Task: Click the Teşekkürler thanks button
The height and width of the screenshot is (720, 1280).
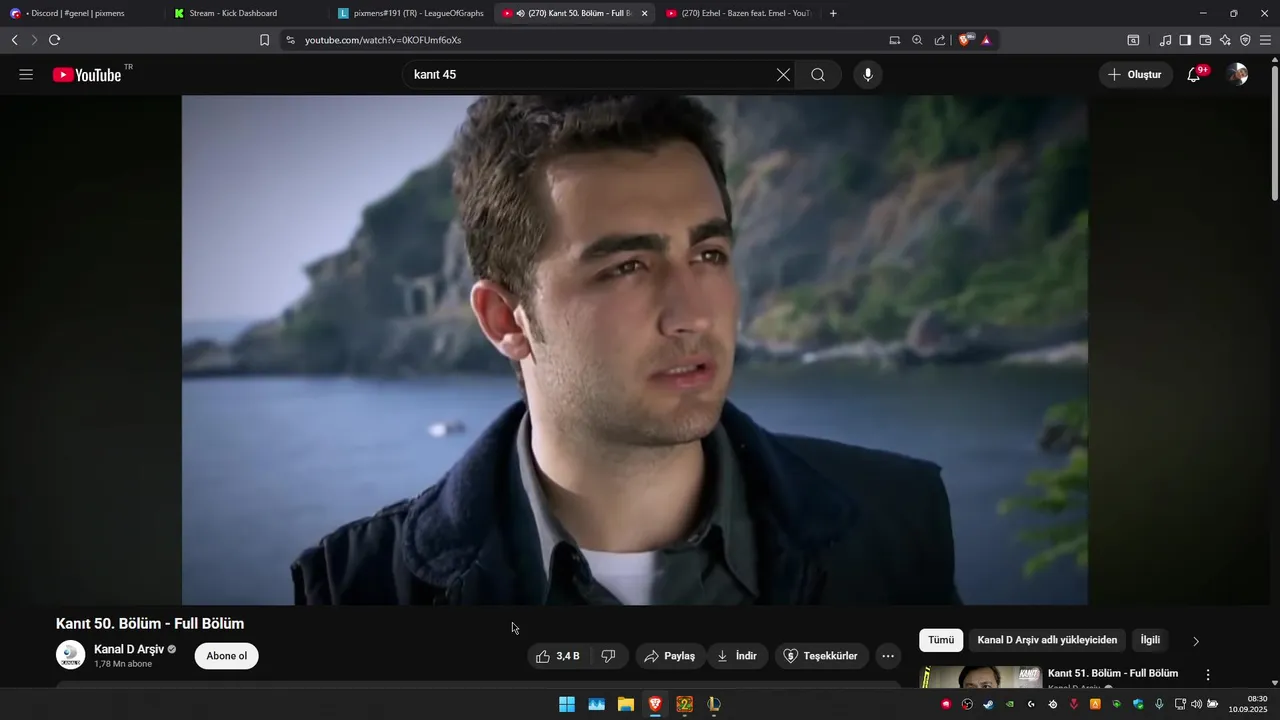Action: click(821, 656)
